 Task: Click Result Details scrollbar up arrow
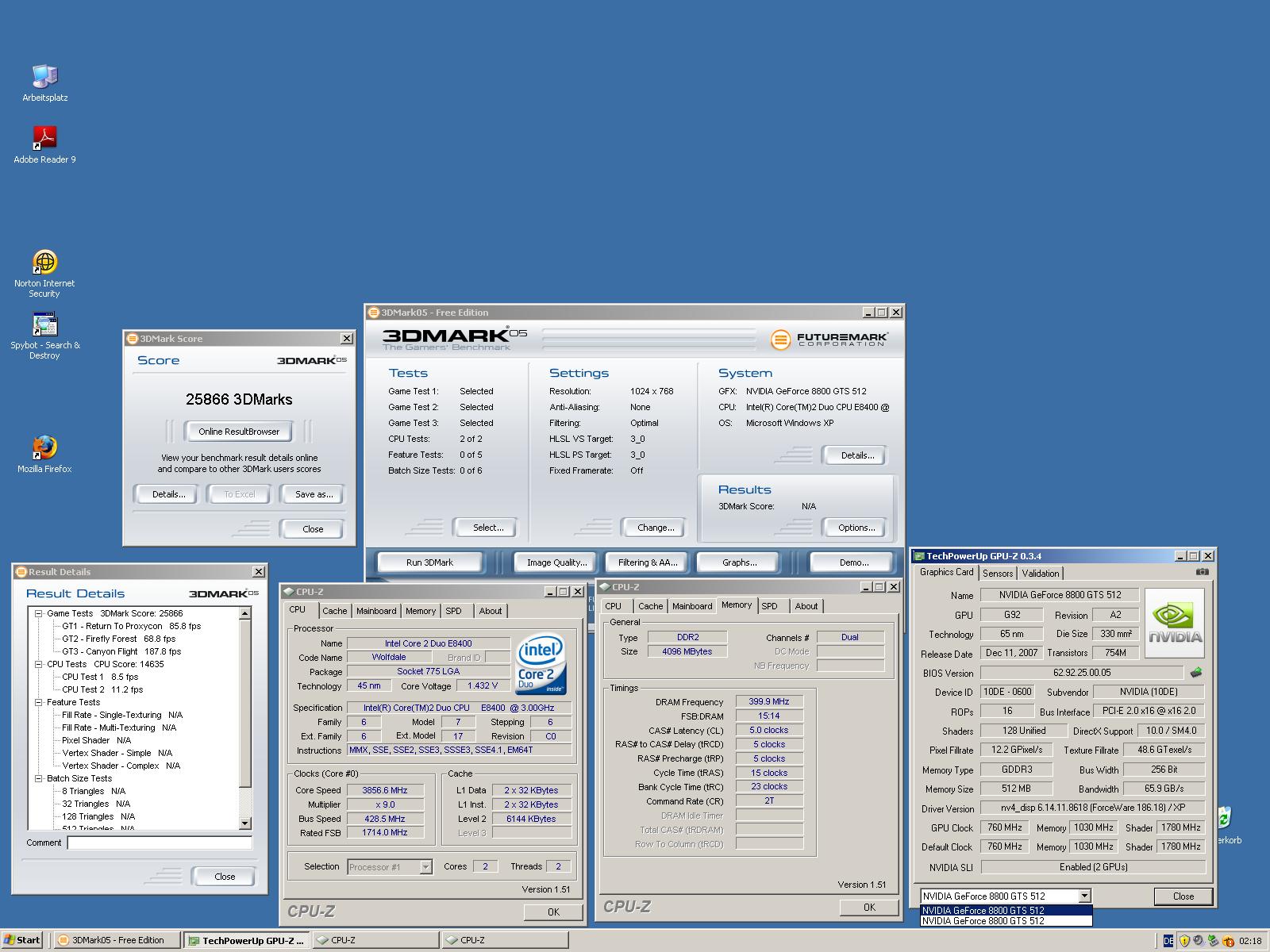244,613
